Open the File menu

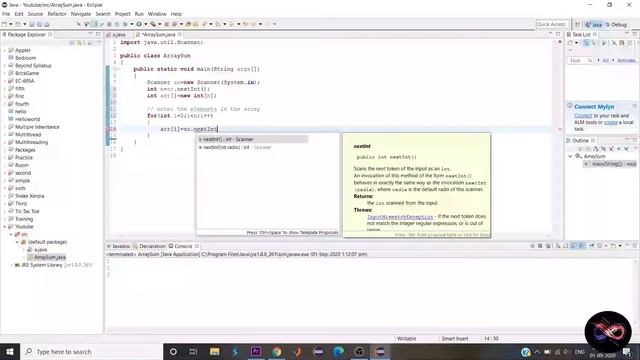[x=6, y=14]
